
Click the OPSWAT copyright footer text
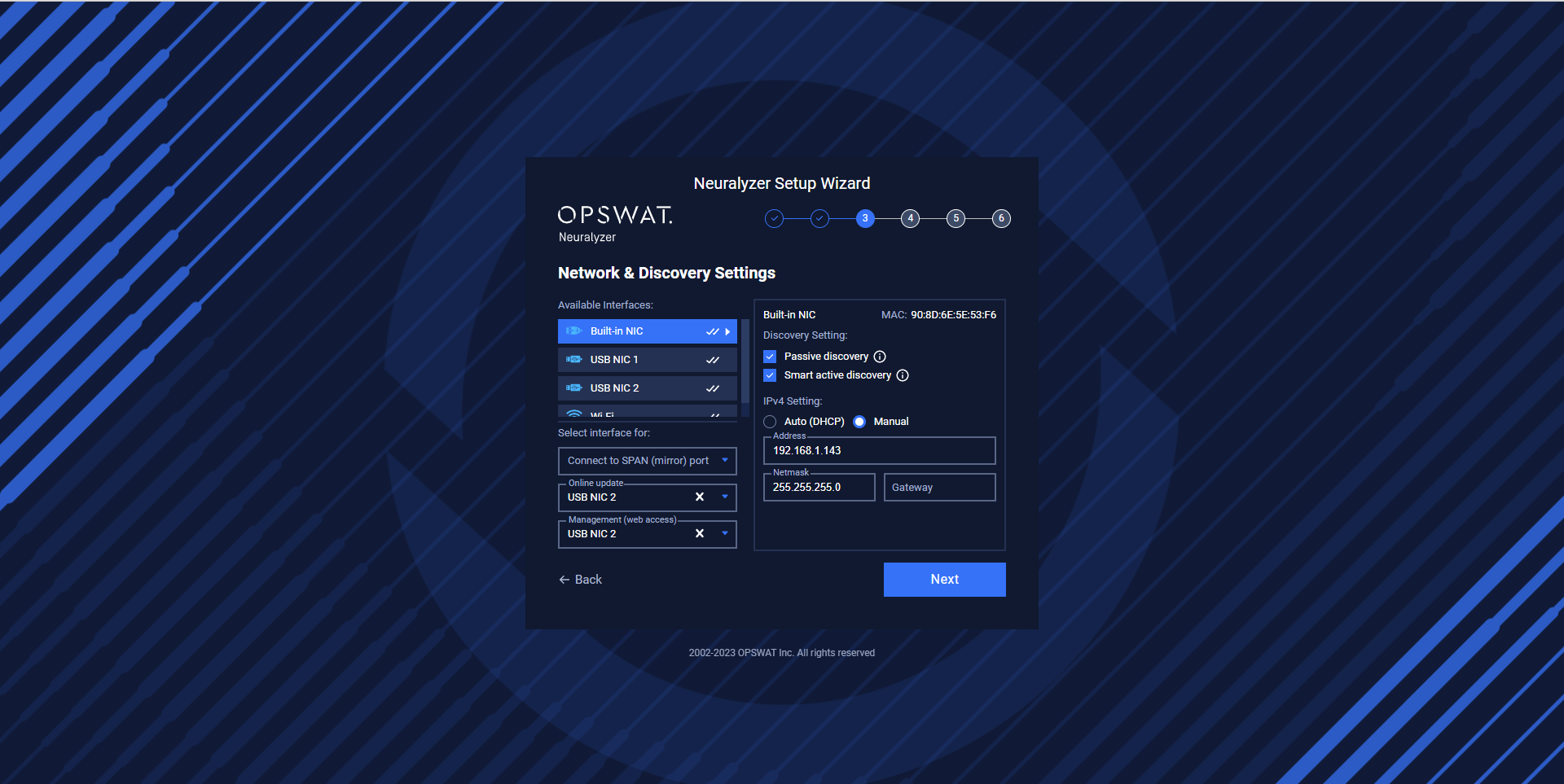782,653
